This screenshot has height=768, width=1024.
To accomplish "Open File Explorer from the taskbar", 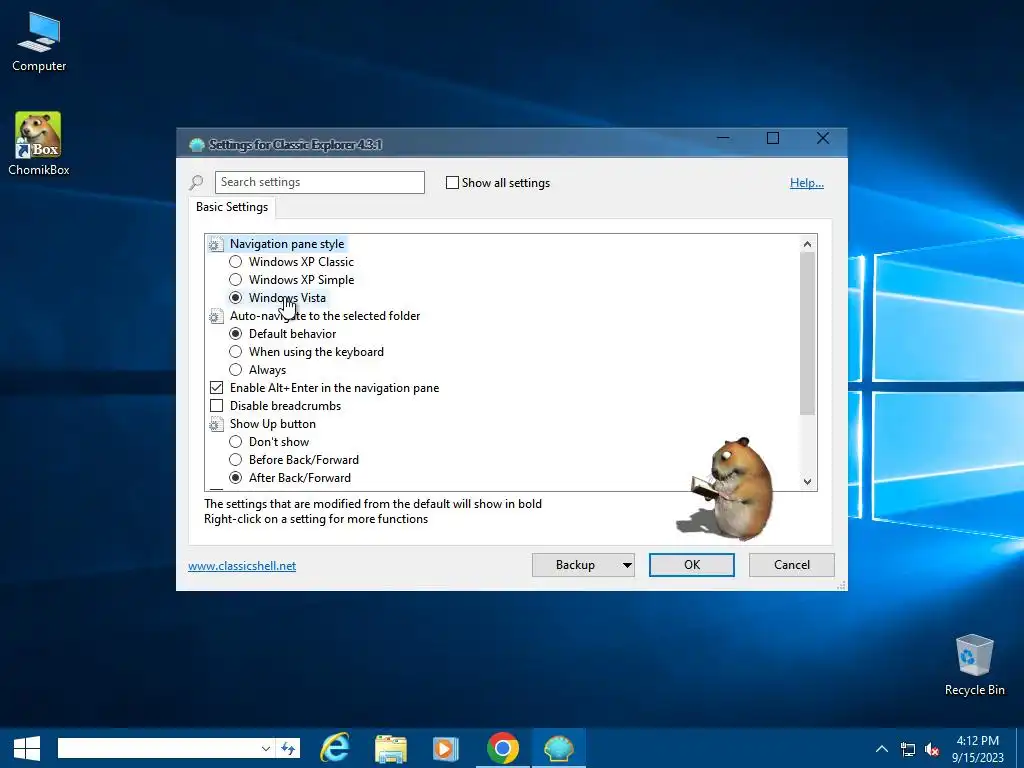I will pyautogui.click(x=391, y=748).
